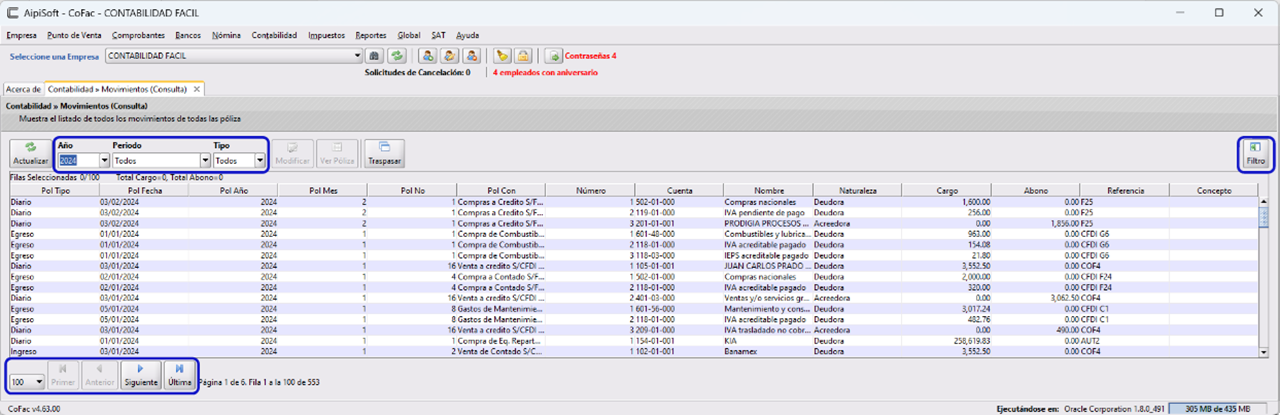The height and width of the screenshot is (415, 1280).
Task: Open the Periodo dropdown
Action: (x=205, y=160)
